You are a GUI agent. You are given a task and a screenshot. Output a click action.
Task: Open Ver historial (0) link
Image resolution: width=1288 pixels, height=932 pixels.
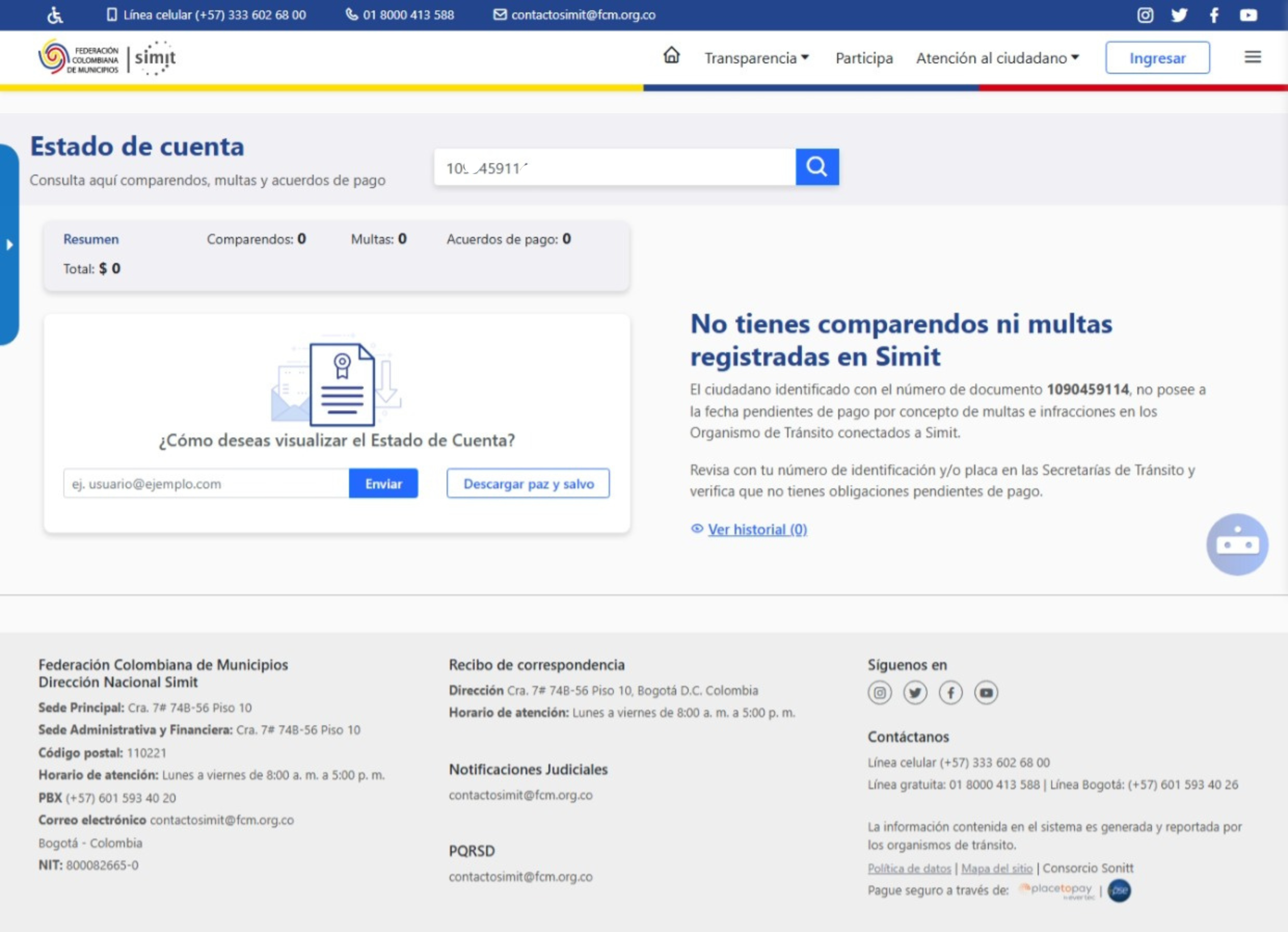(x=757, y=529)
